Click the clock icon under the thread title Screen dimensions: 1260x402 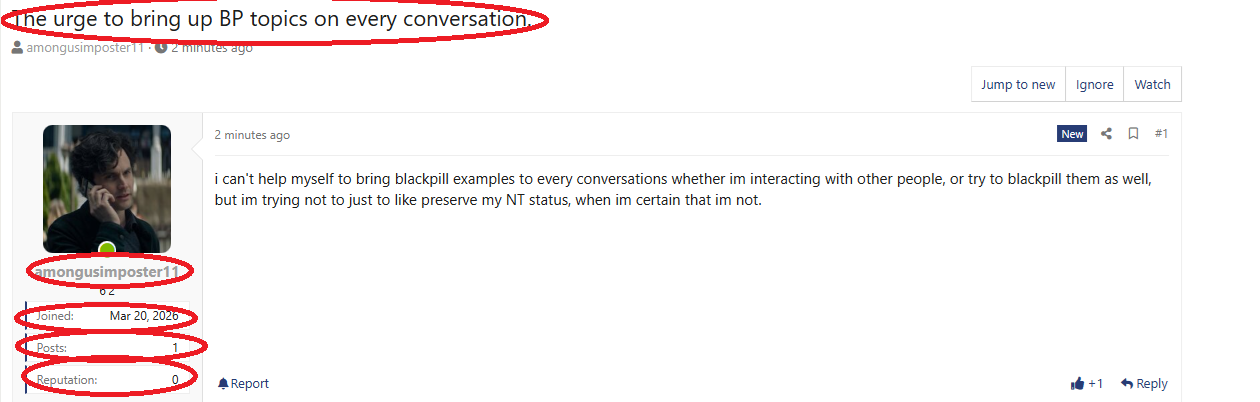click(161, 47)
